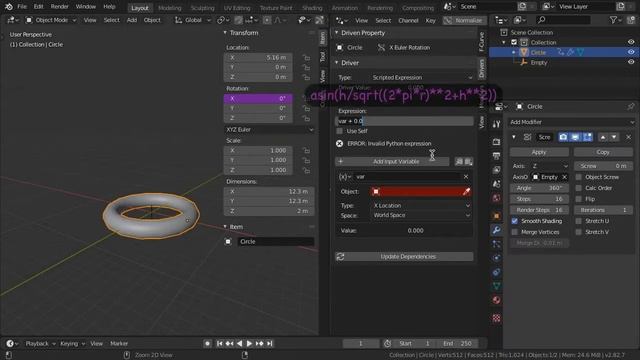The height and width of the screenshot is (360, 640).
Task: Copy the Screw modifier
Action: pos(603,152)
